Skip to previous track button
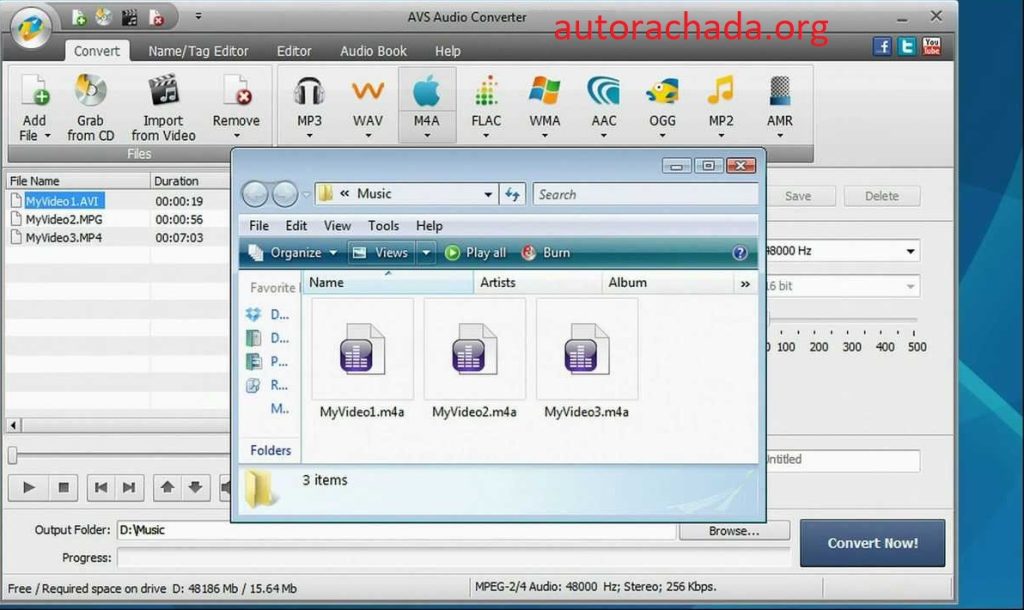The height and width of the screenshot is (610, 1024). 101,487
